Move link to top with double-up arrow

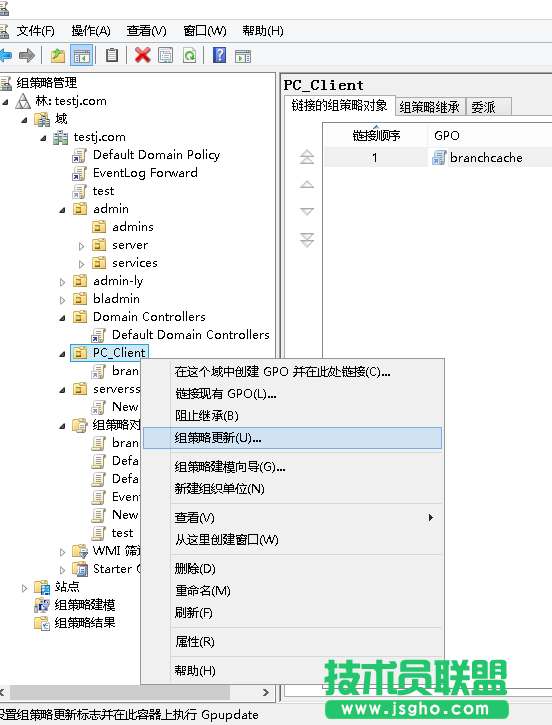pos(307,157)
